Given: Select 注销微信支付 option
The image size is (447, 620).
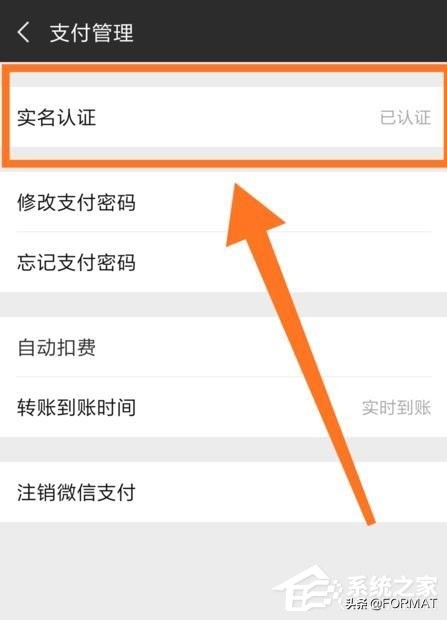Looking at the screenshot, I should (x=224, y=492).
